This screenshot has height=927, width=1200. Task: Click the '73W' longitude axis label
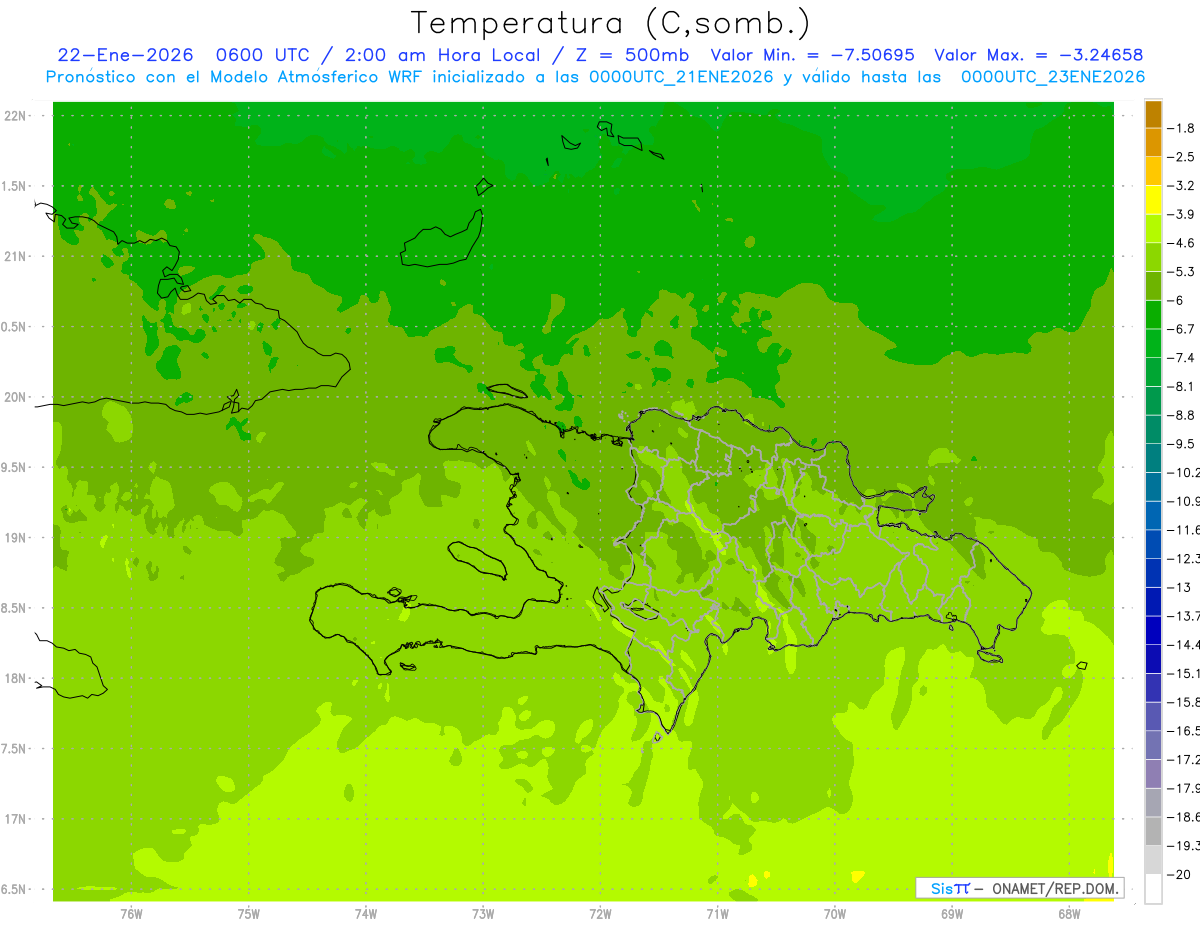[x=483, y=914]
